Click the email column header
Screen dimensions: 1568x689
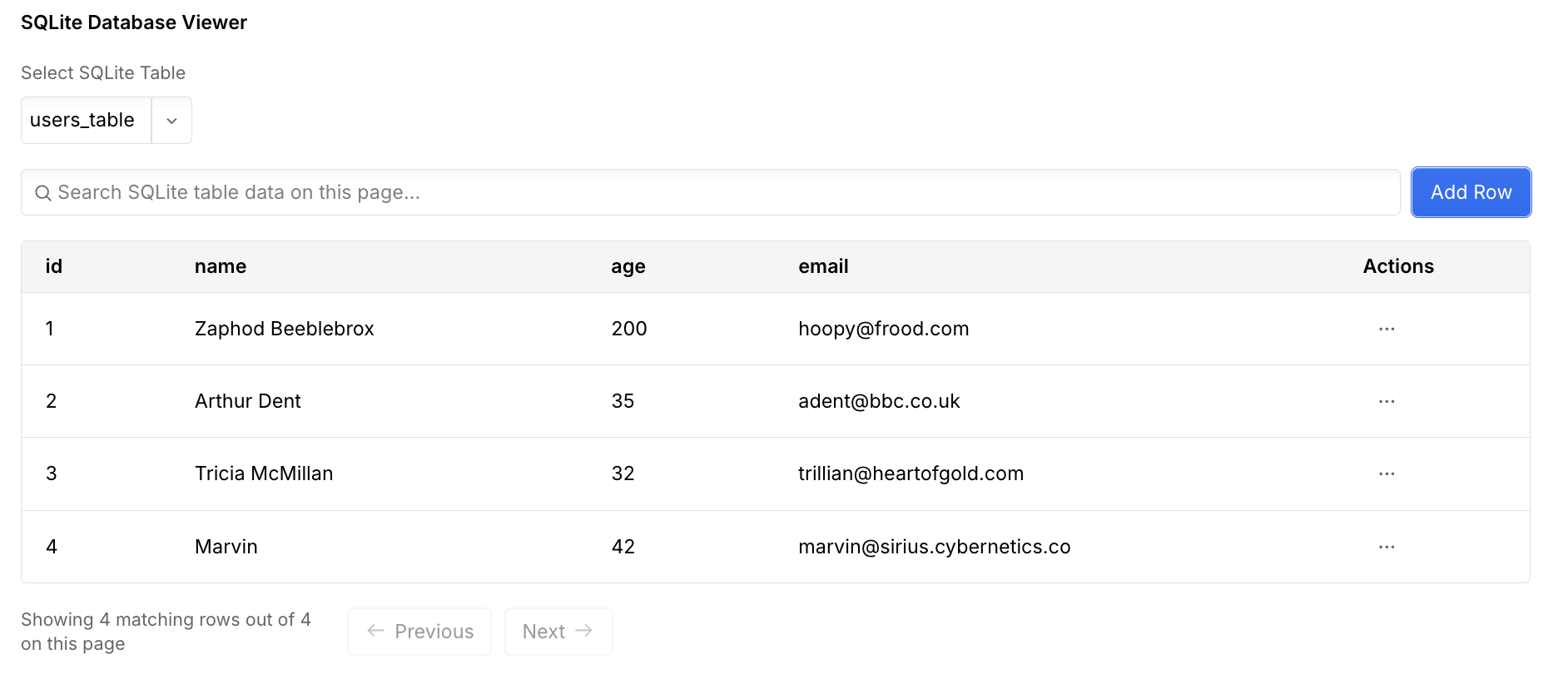click(822, 266)
